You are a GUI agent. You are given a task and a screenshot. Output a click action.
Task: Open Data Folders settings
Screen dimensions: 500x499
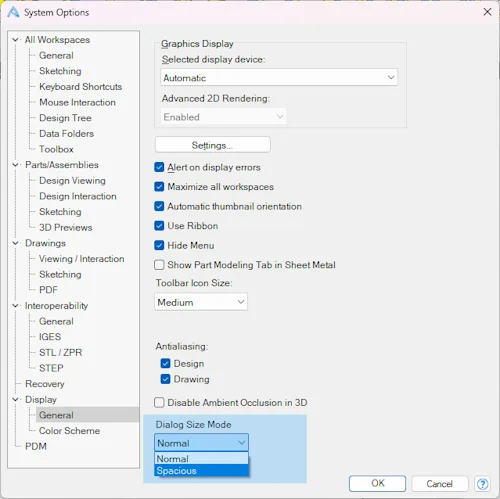click(x=67, y=133)
